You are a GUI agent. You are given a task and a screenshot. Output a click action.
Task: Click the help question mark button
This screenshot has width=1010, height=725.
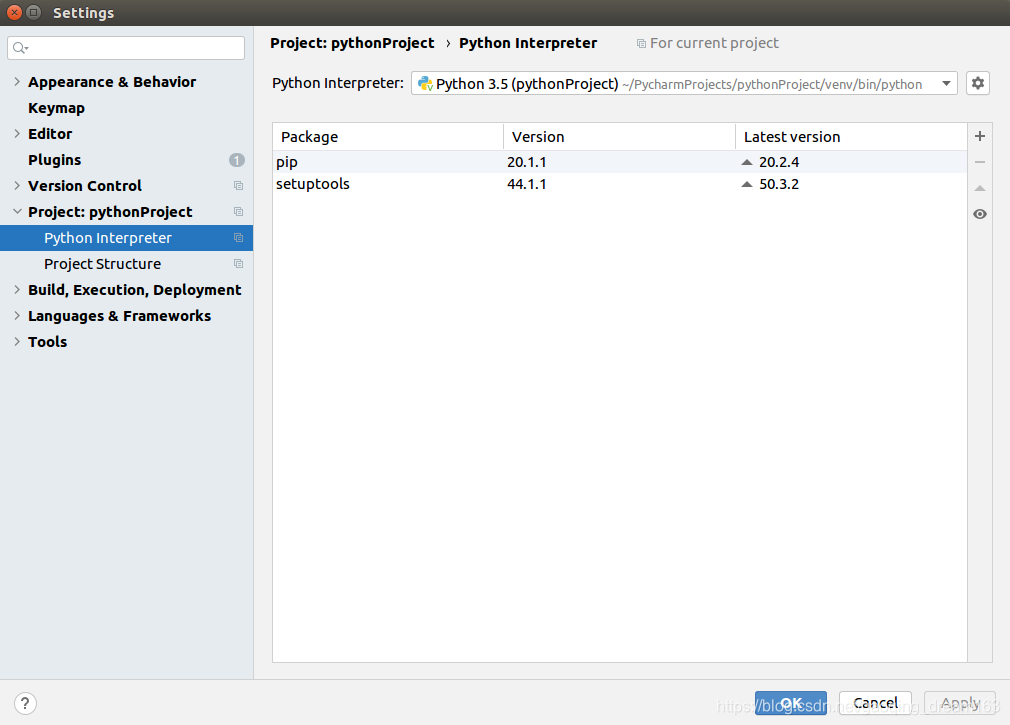click(x=25, y=703)
